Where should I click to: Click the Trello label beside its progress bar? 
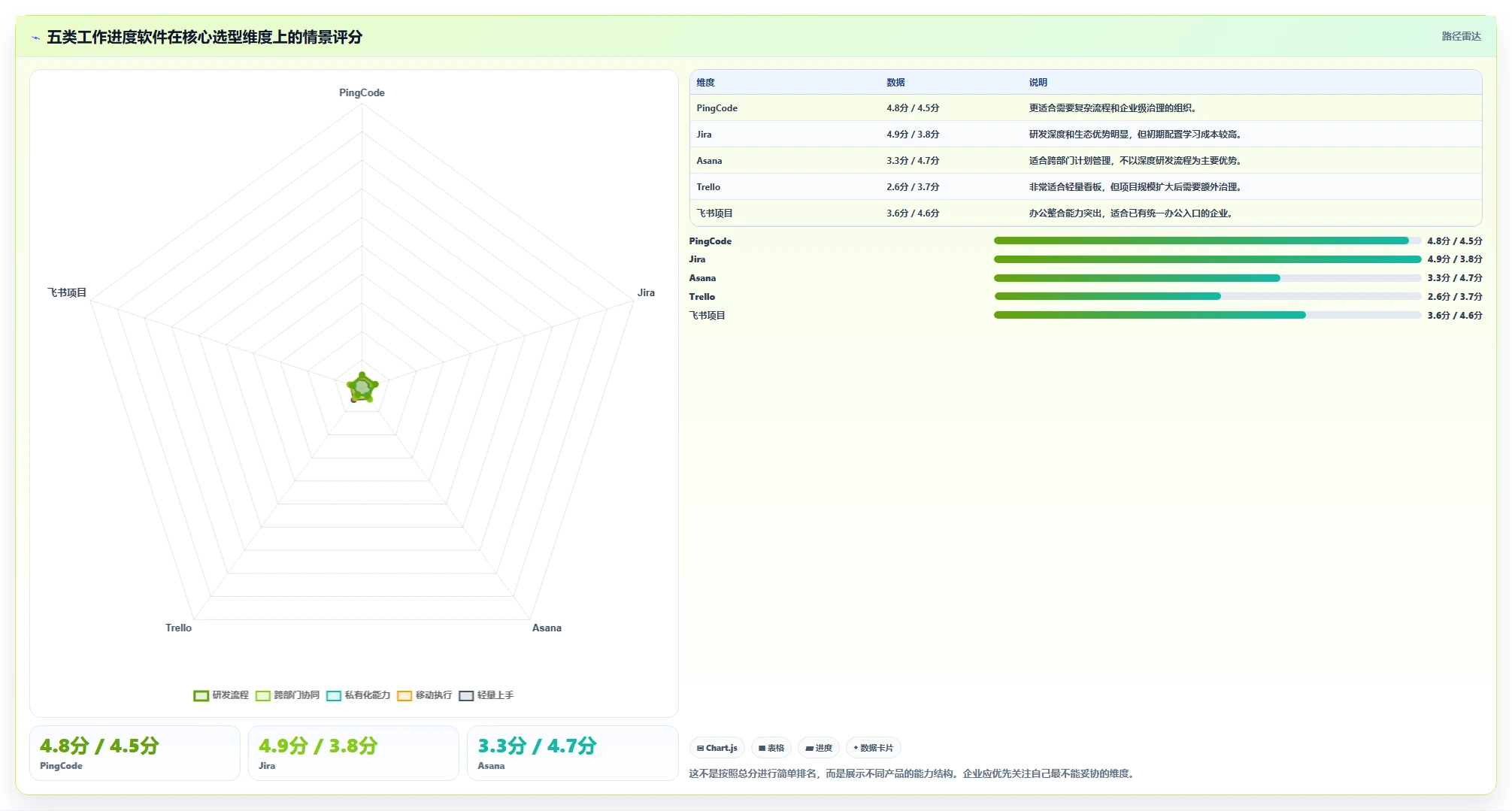click(x=701, y=297)
